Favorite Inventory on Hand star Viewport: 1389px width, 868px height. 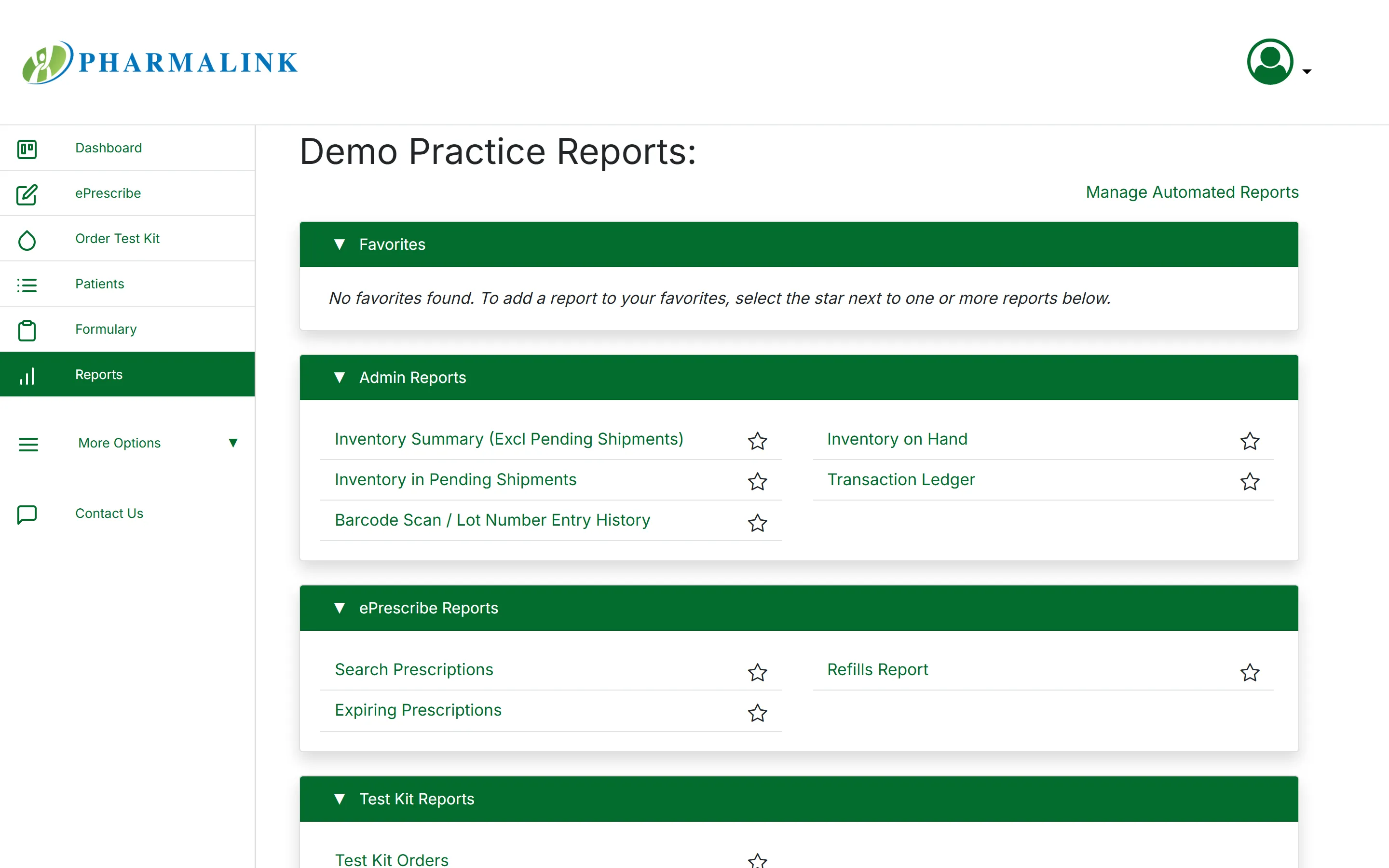1250,441
